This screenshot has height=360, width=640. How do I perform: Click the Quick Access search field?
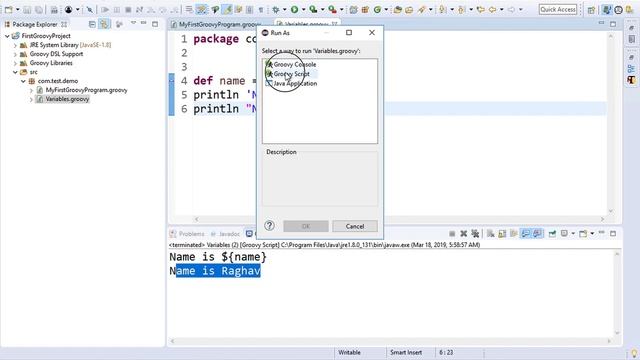[x=558, y=9]
